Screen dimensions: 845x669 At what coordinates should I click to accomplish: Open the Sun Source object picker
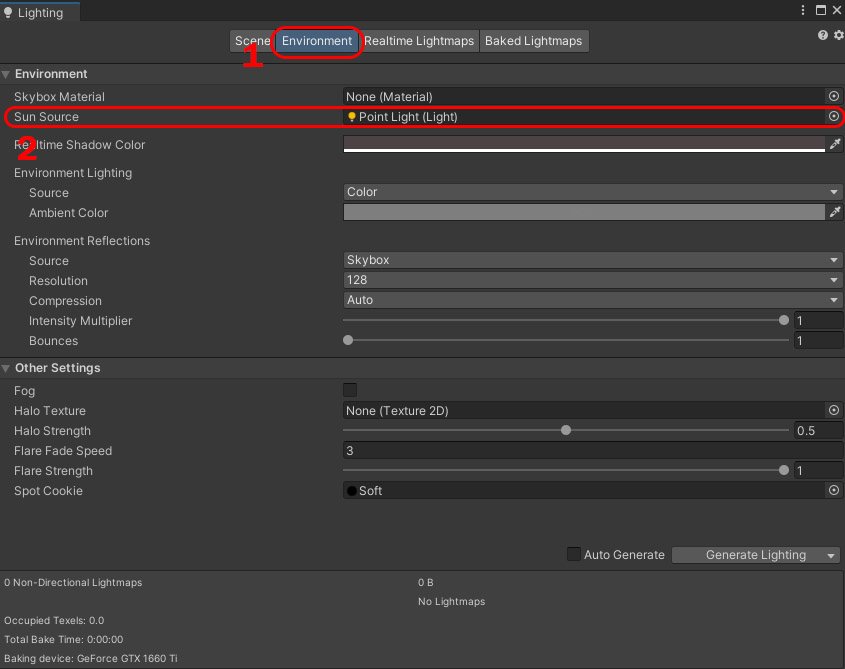(x=833, y=116)
